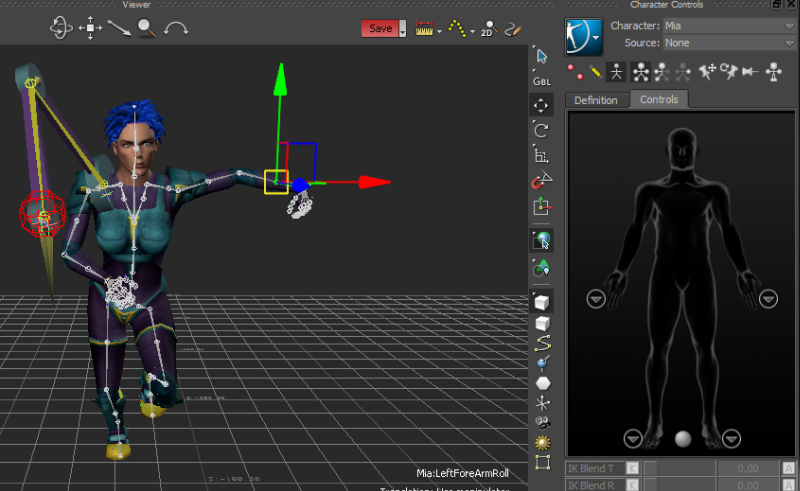
Task: Open the ruler icon dropdown arrow
Action: tap(439, 32)
